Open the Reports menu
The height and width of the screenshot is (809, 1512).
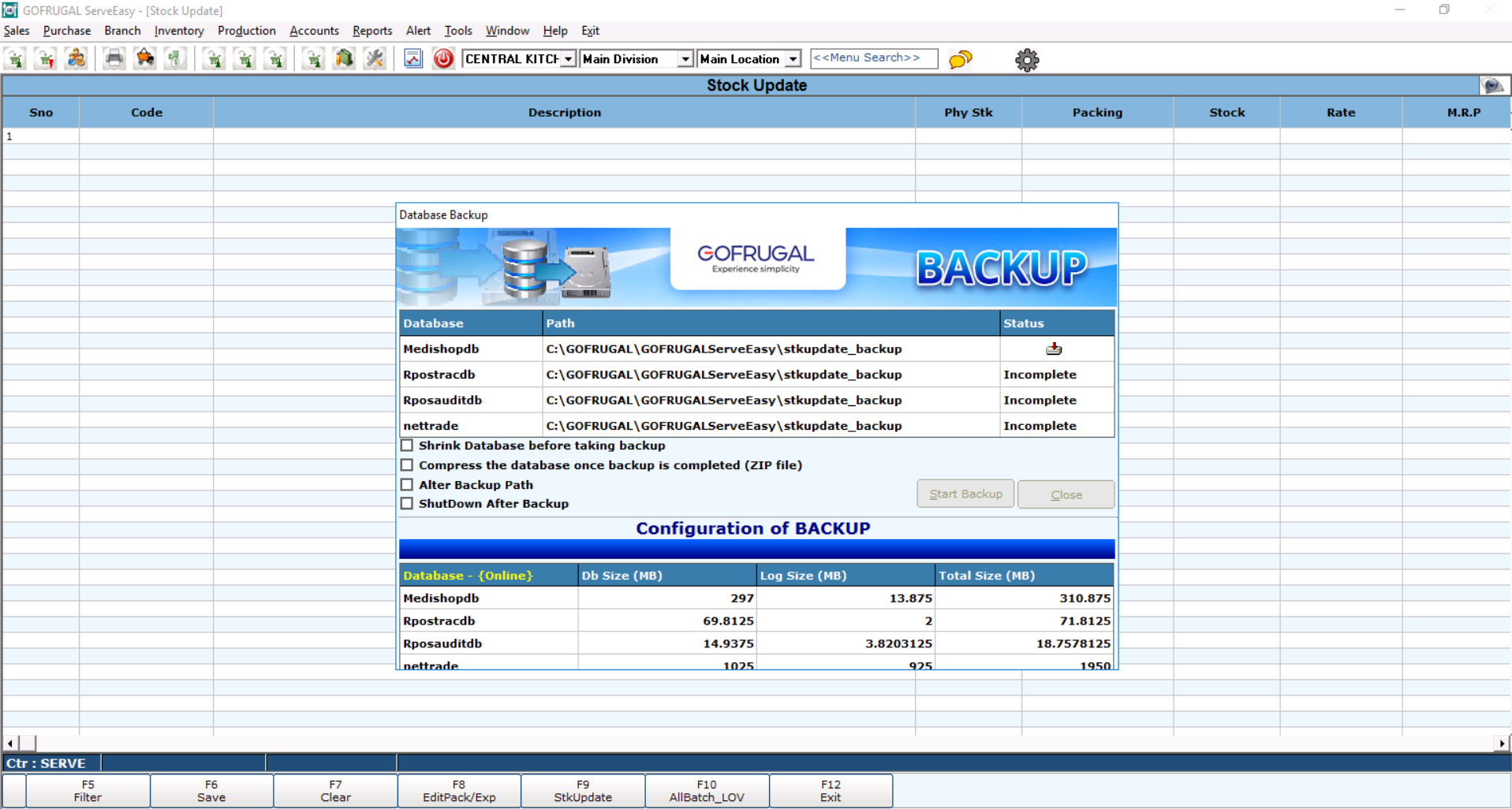[371, 31]
